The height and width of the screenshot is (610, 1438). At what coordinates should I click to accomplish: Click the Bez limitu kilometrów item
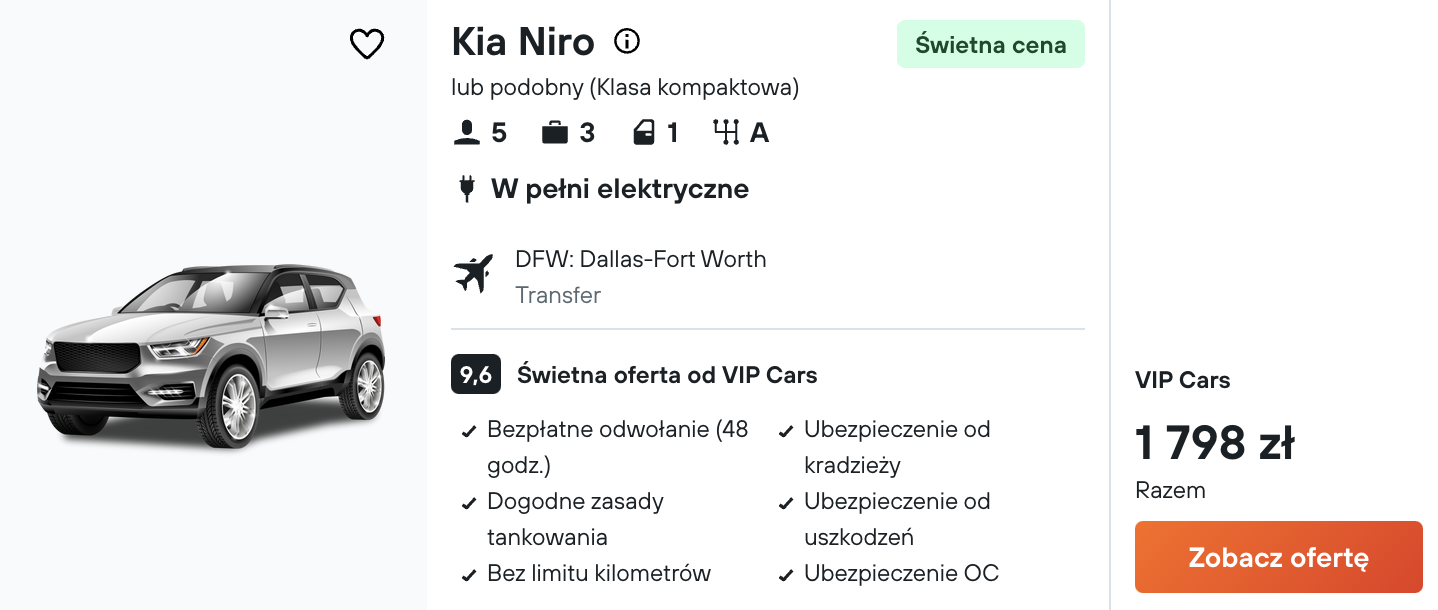pyautogui.click(x=587, y=574)
